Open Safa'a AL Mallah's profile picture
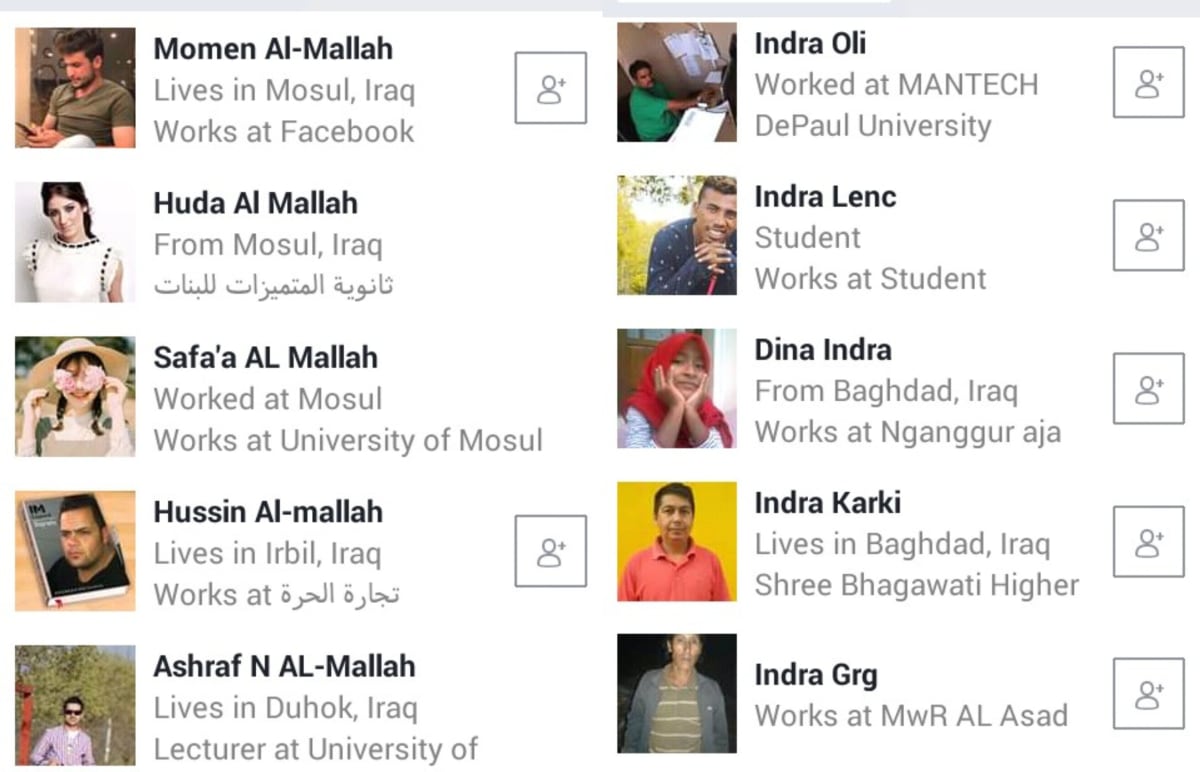This screenshot has height=772, width=1200. (x=75, y=397)
